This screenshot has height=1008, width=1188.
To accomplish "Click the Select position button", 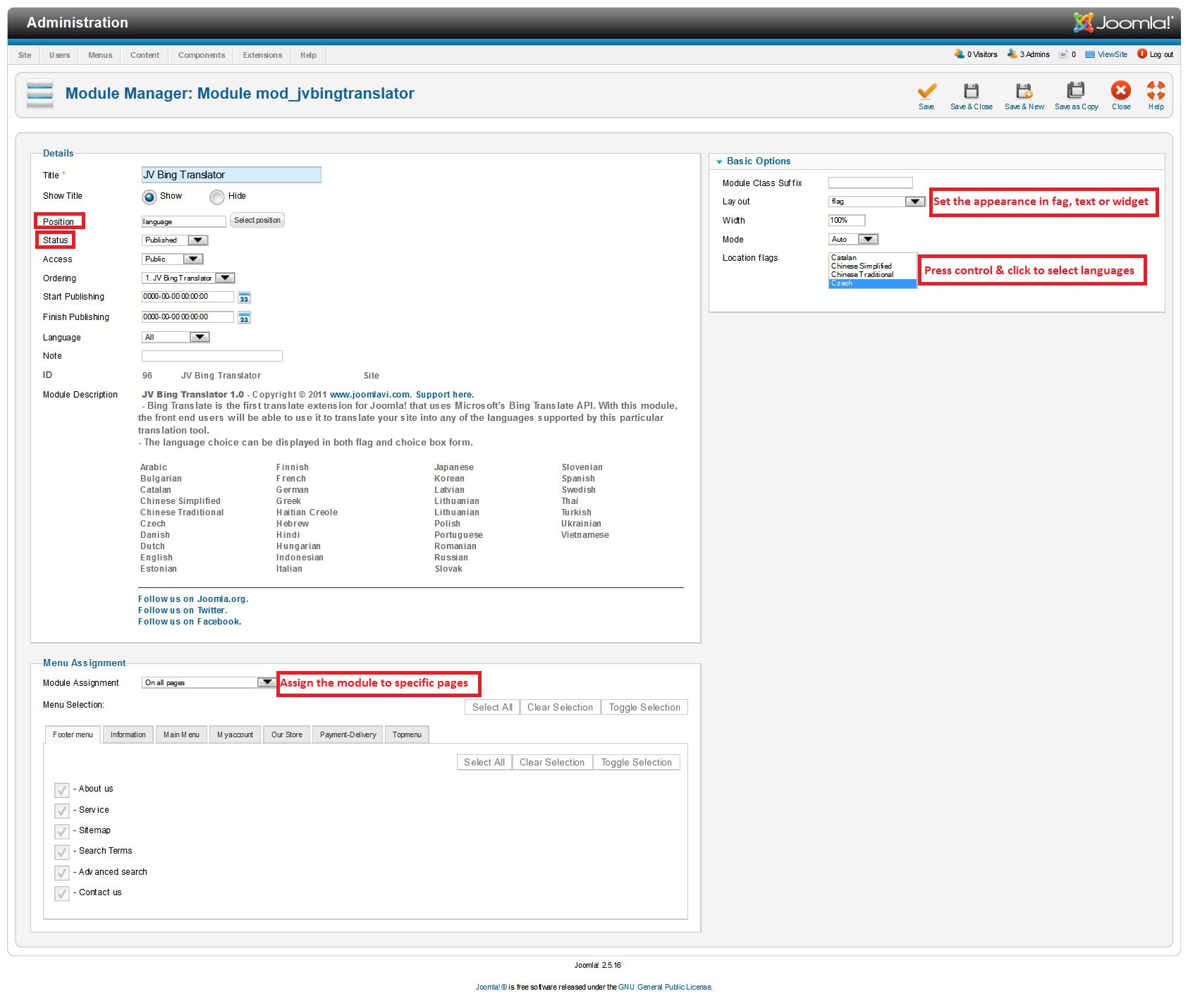I will coord(257,221).
